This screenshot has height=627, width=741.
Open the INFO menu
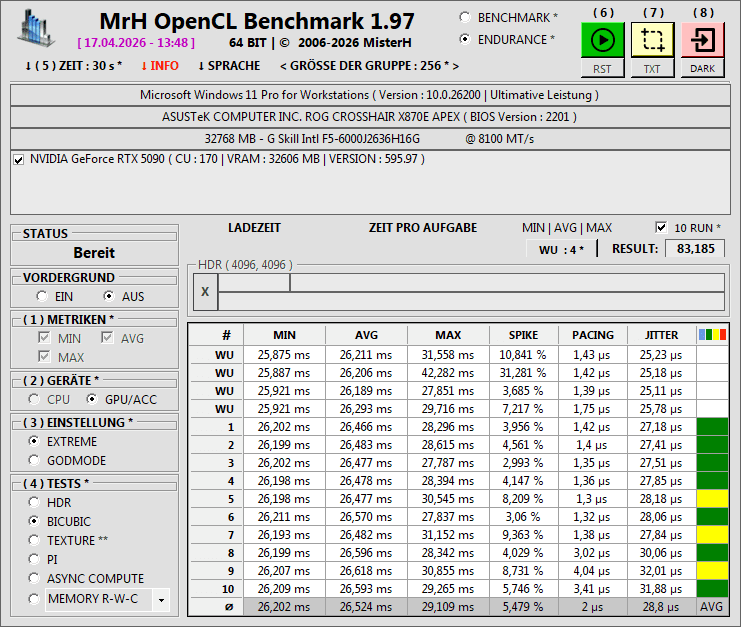[160, 66]
